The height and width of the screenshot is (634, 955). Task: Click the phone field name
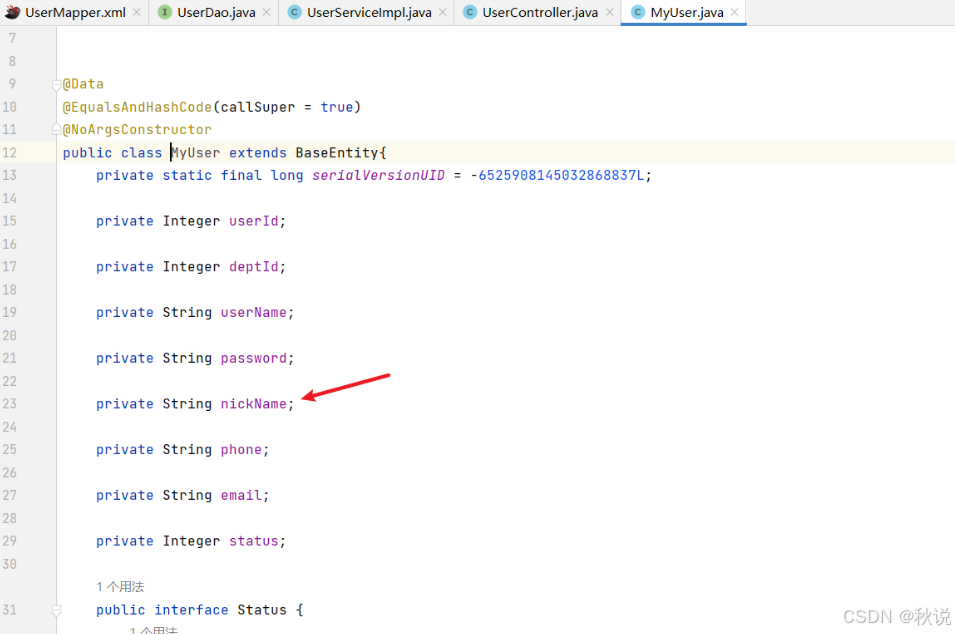(x=241, y=449)
